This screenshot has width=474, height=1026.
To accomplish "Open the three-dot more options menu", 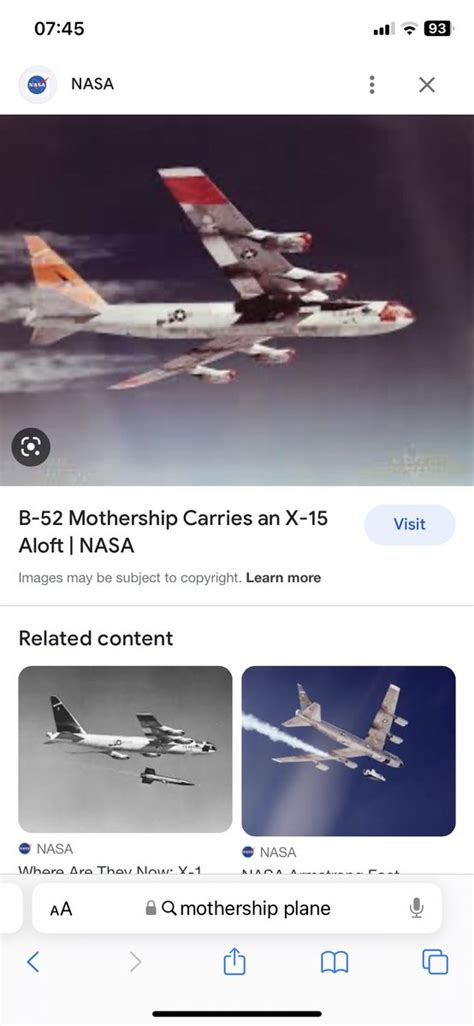I will pos(372,84).
